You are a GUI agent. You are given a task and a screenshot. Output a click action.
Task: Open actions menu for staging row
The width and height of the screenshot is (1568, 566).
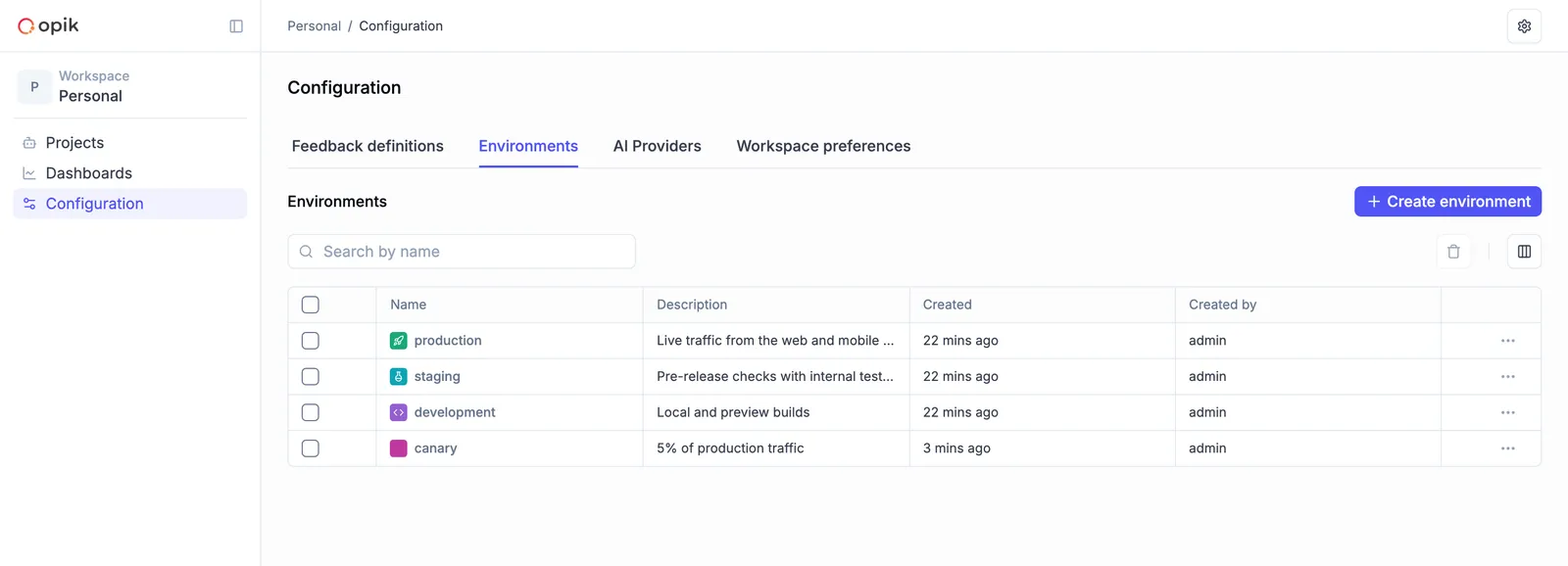(1507, 377)
